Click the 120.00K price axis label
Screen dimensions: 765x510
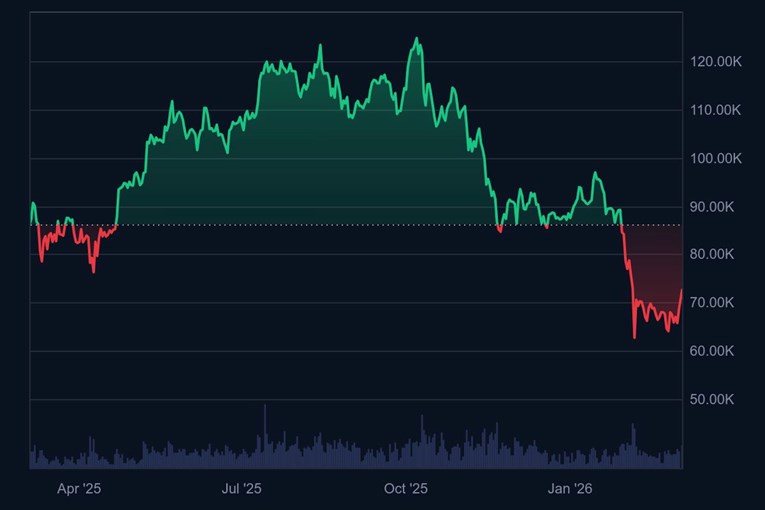click(716, 62)
